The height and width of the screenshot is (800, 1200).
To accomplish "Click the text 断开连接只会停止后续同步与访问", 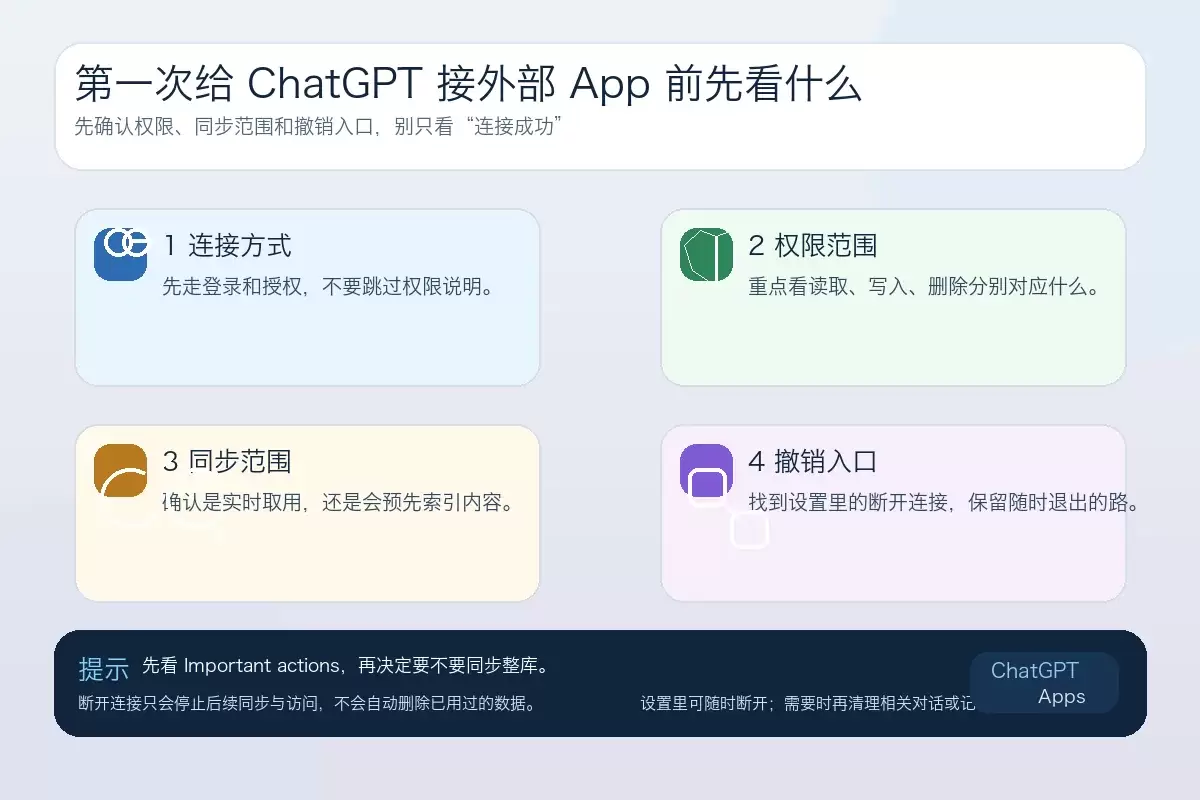I will [x=198, y=704].
